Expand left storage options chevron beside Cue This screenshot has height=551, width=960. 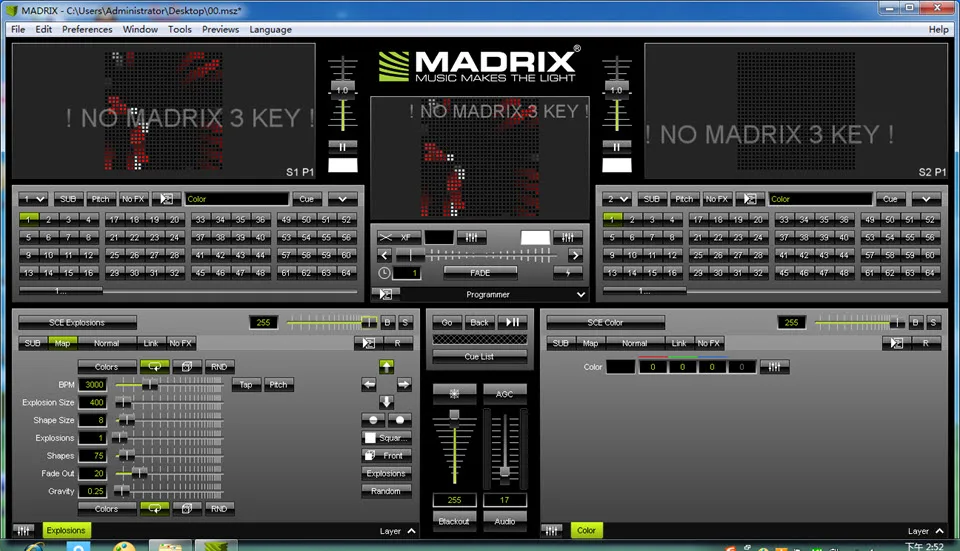point(342,199)
